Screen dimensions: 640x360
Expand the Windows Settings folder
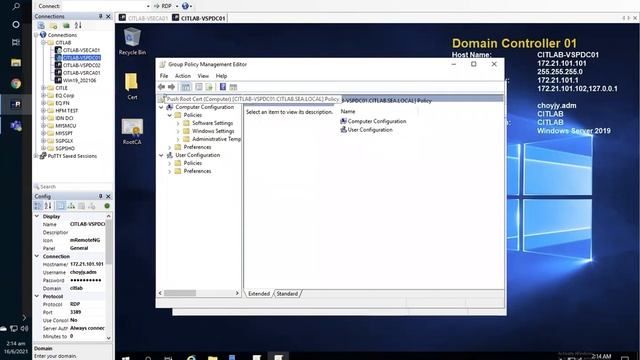[178, 131]
